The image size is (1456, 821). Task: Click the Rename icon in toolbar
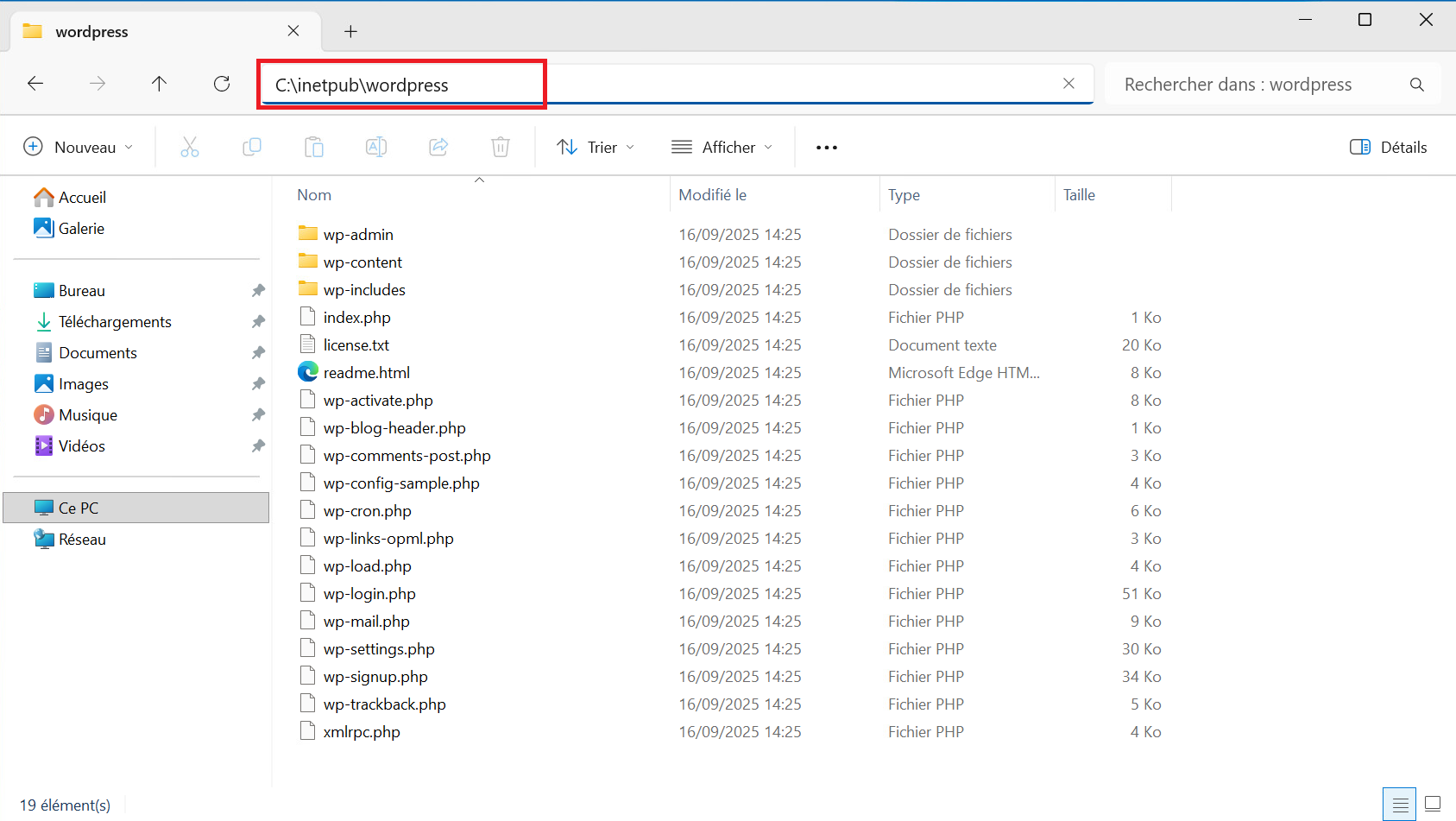pos(376,147)
